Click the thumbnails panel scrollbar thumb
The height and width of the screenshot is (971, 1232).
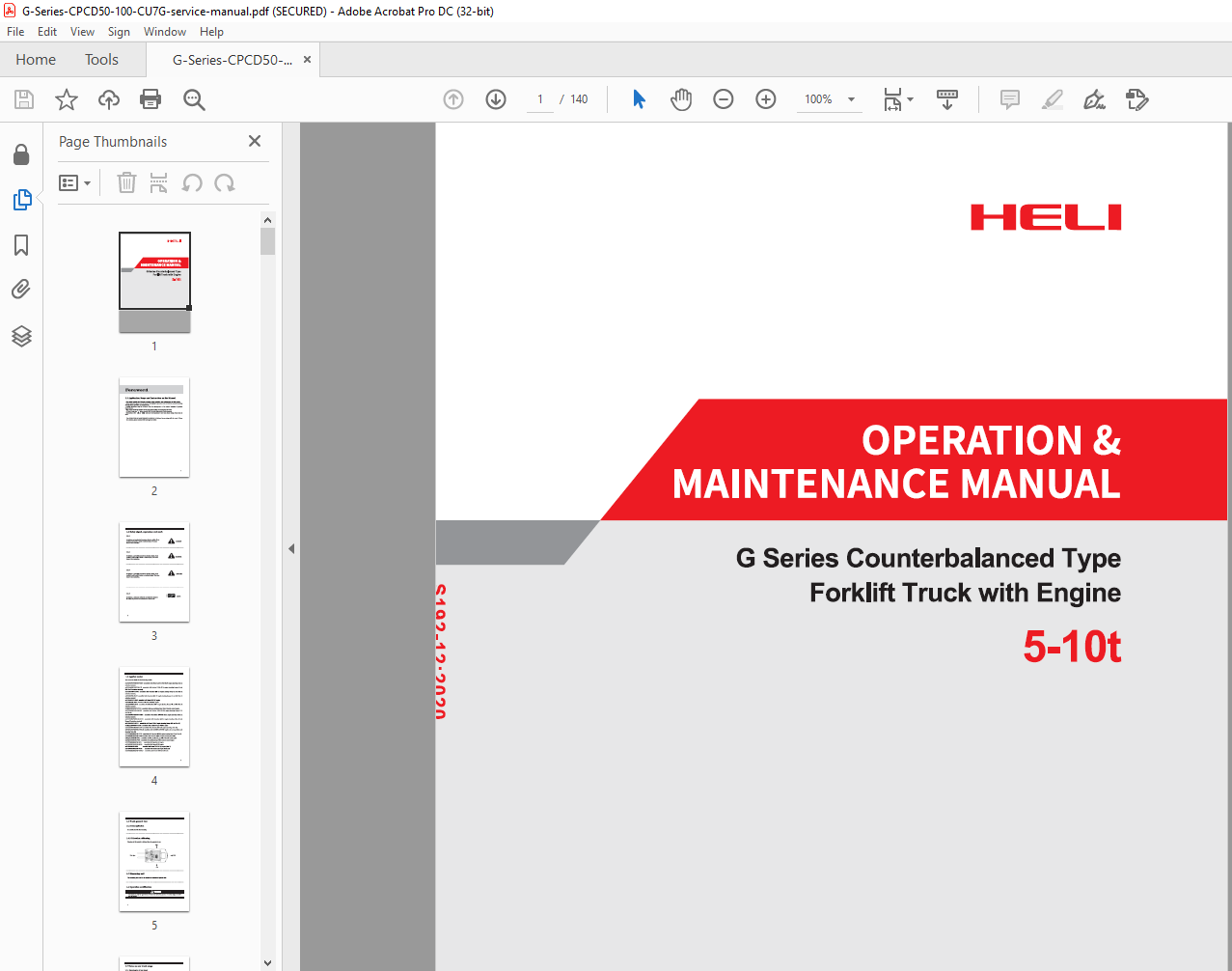267,241
